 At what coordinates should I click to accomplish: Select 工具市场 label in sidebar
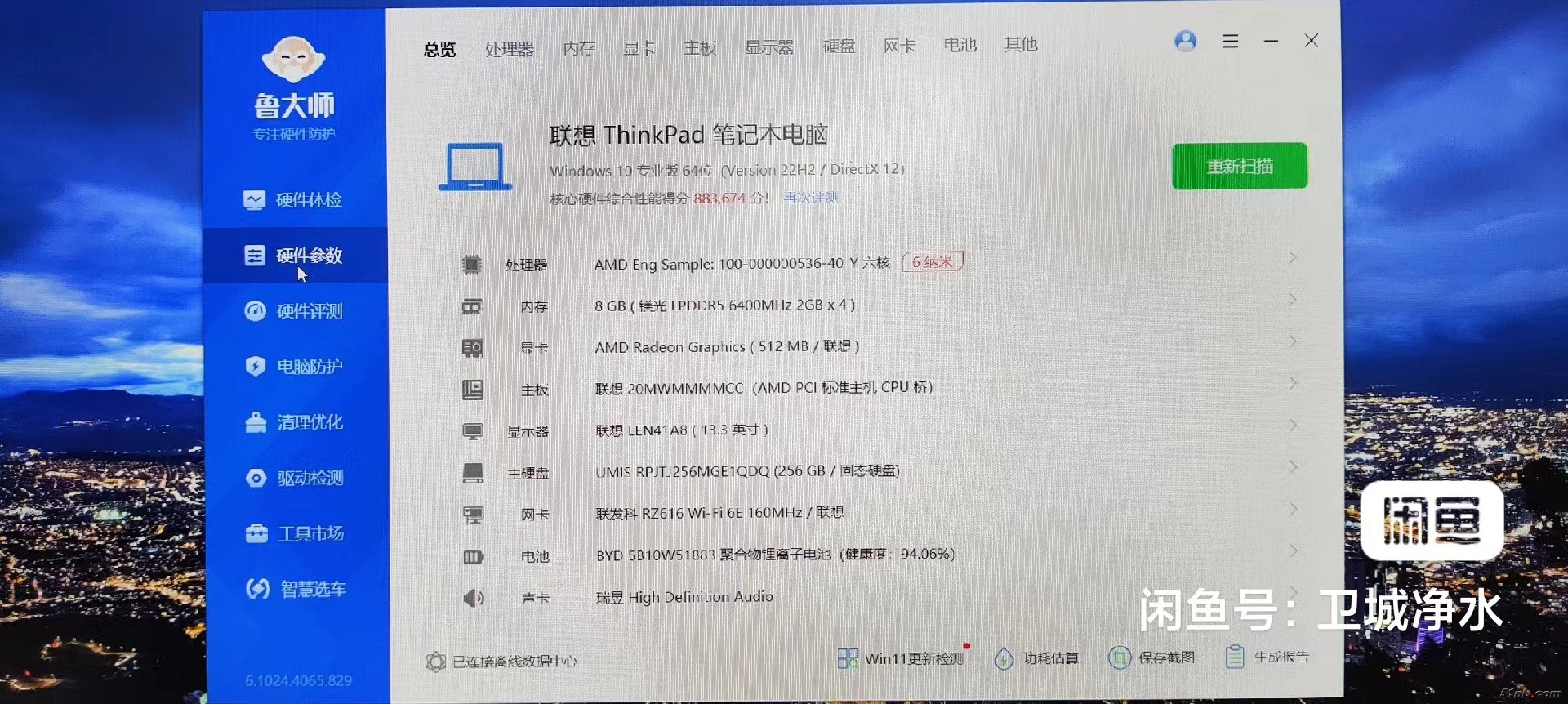(311, 533)
